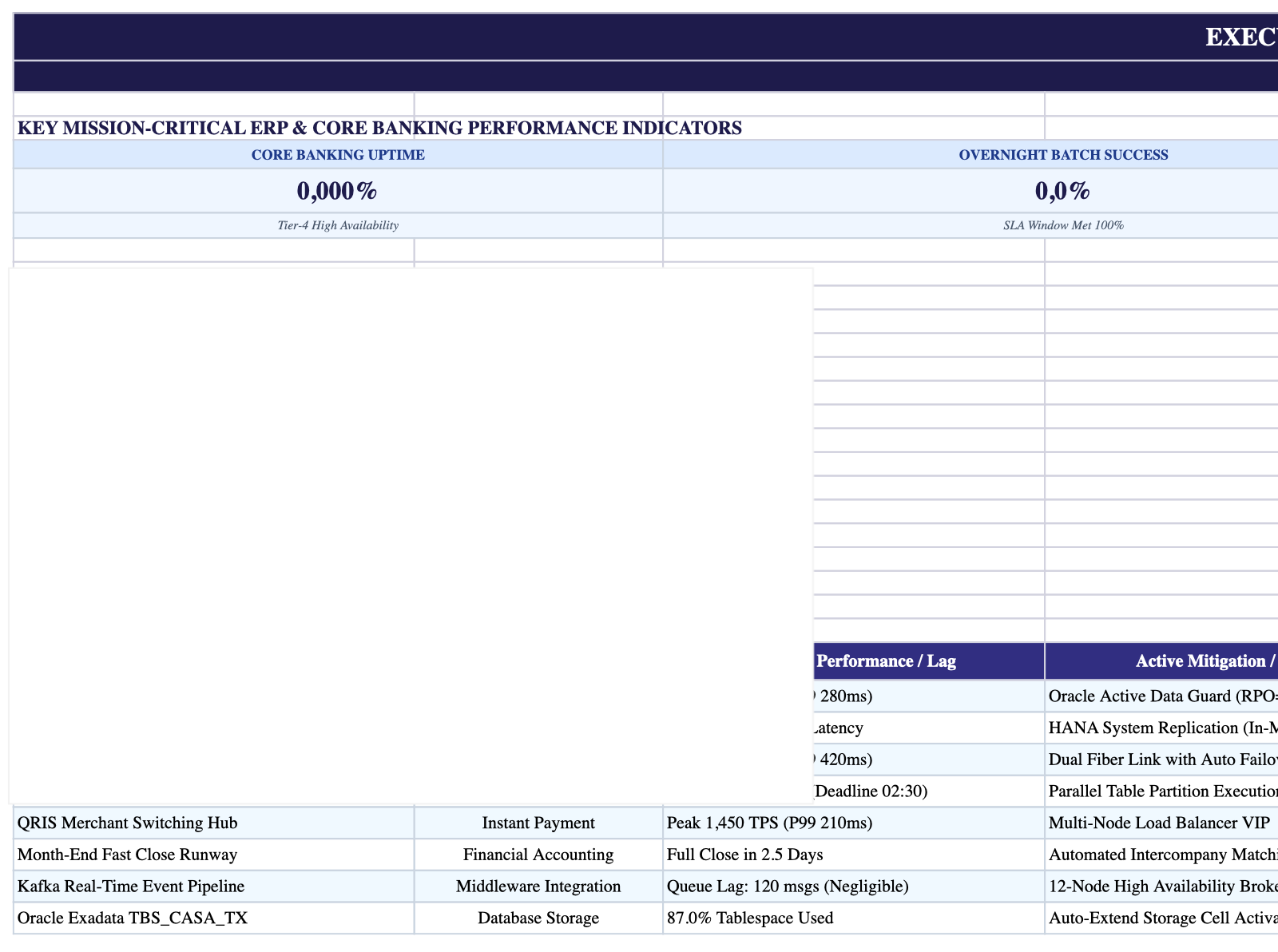Click the '0,000%' uptime value
Viewport: 1278px width, 952px height.
coord(338,190)
